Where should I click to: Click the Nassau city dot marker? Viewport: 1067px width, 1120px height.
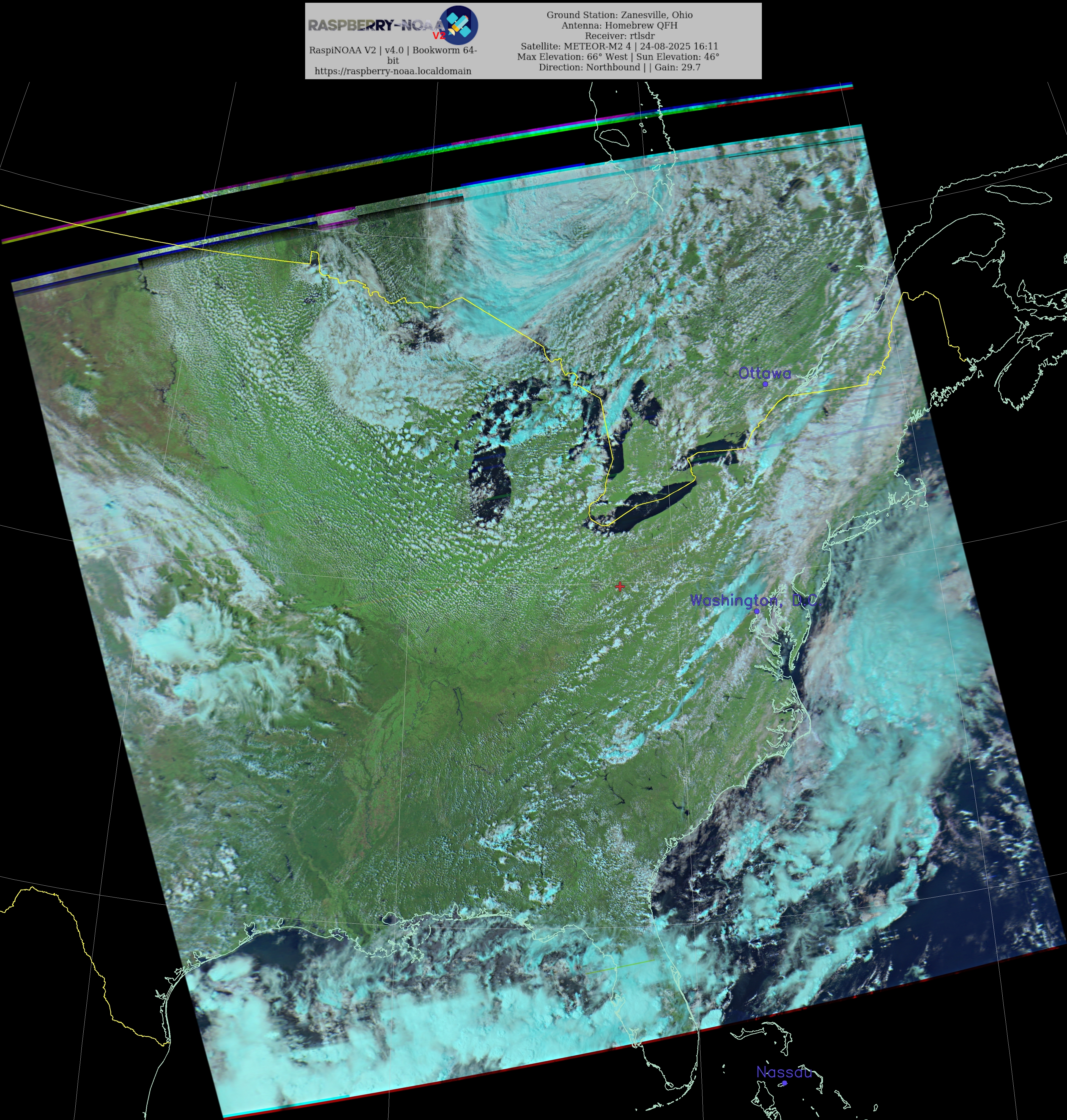tap(784, 1083)
